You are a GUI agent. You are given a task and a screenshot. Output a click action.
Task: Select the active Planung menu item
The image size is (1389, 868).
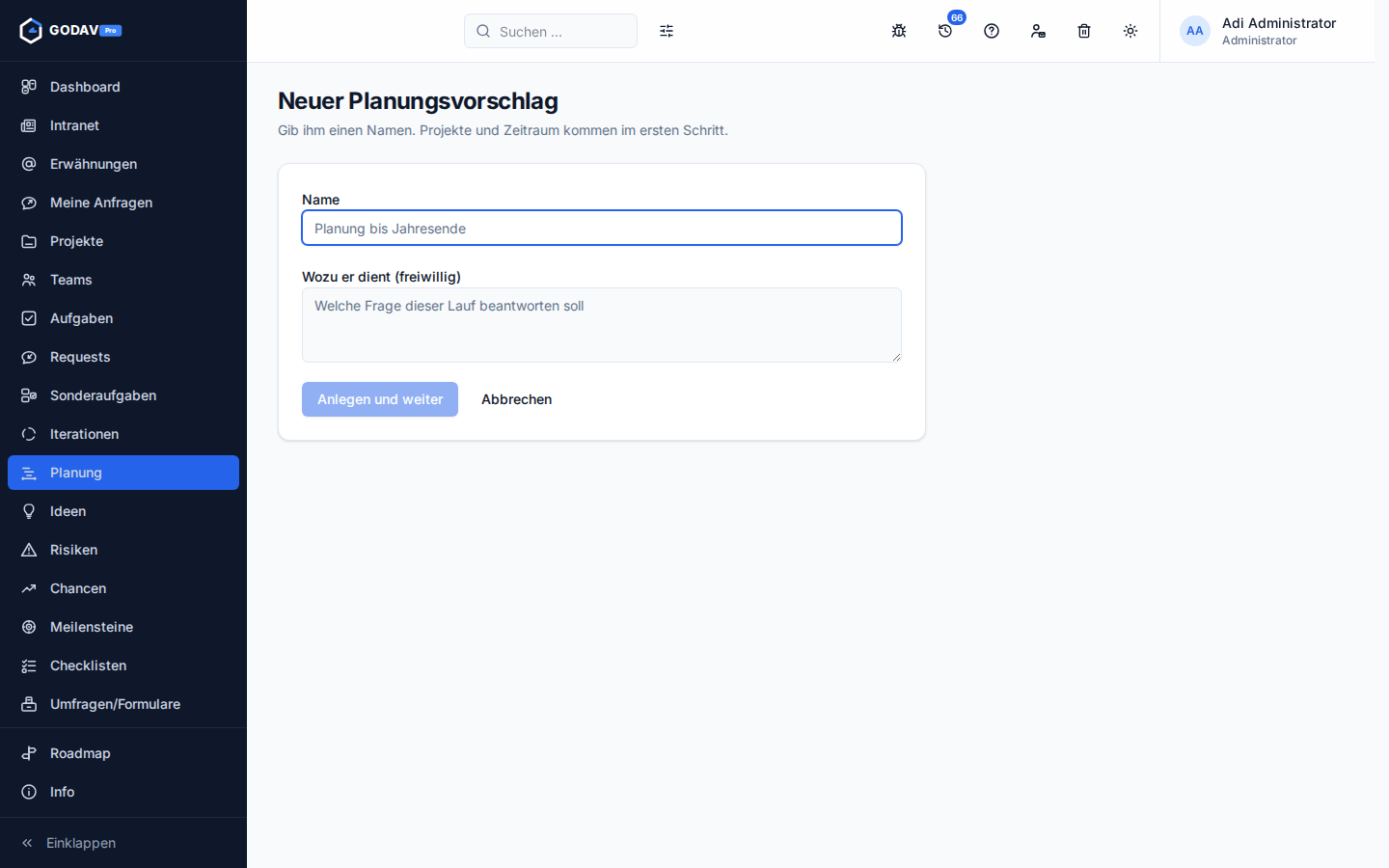tap(123, 473)
